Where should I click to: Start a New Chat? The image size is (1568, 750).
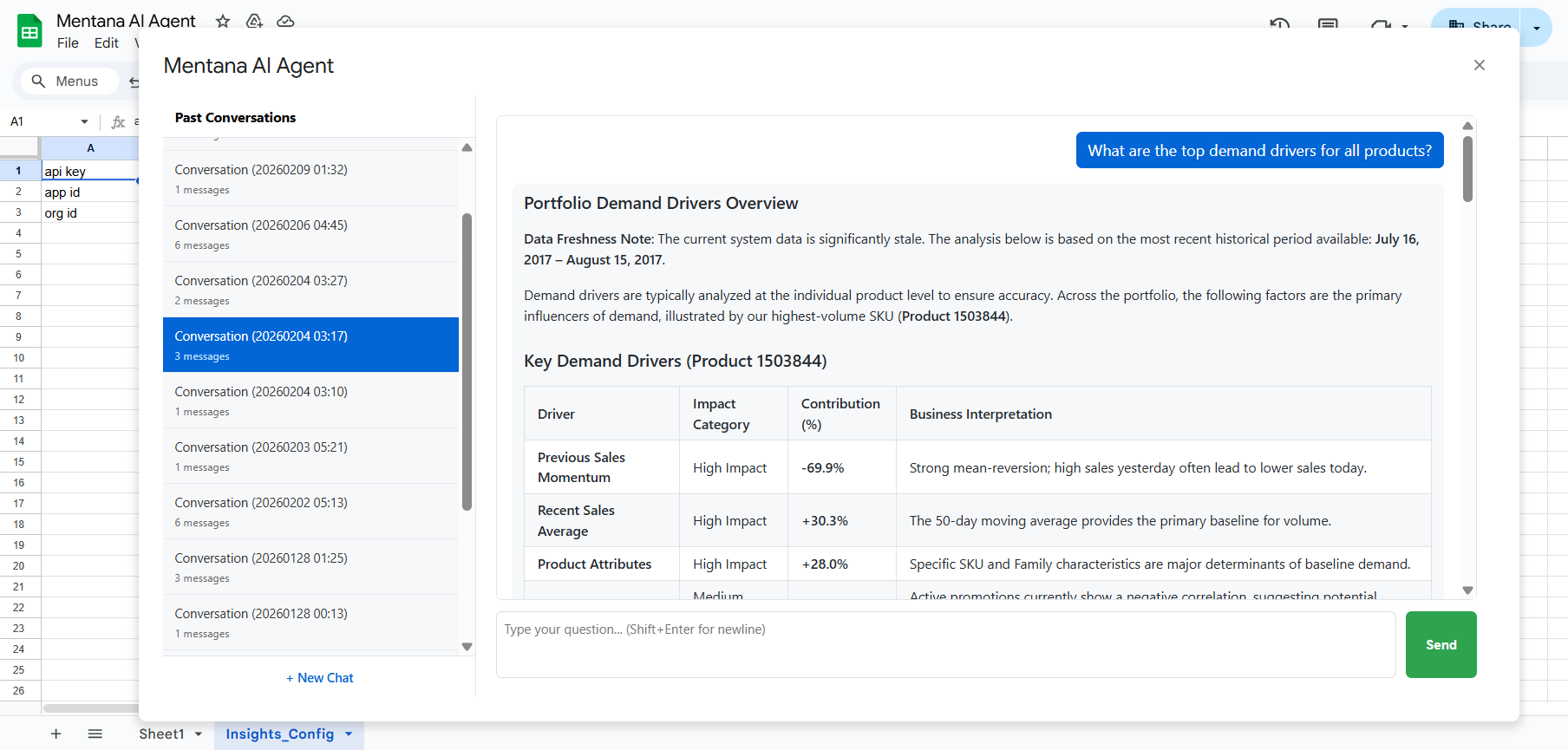320,678
